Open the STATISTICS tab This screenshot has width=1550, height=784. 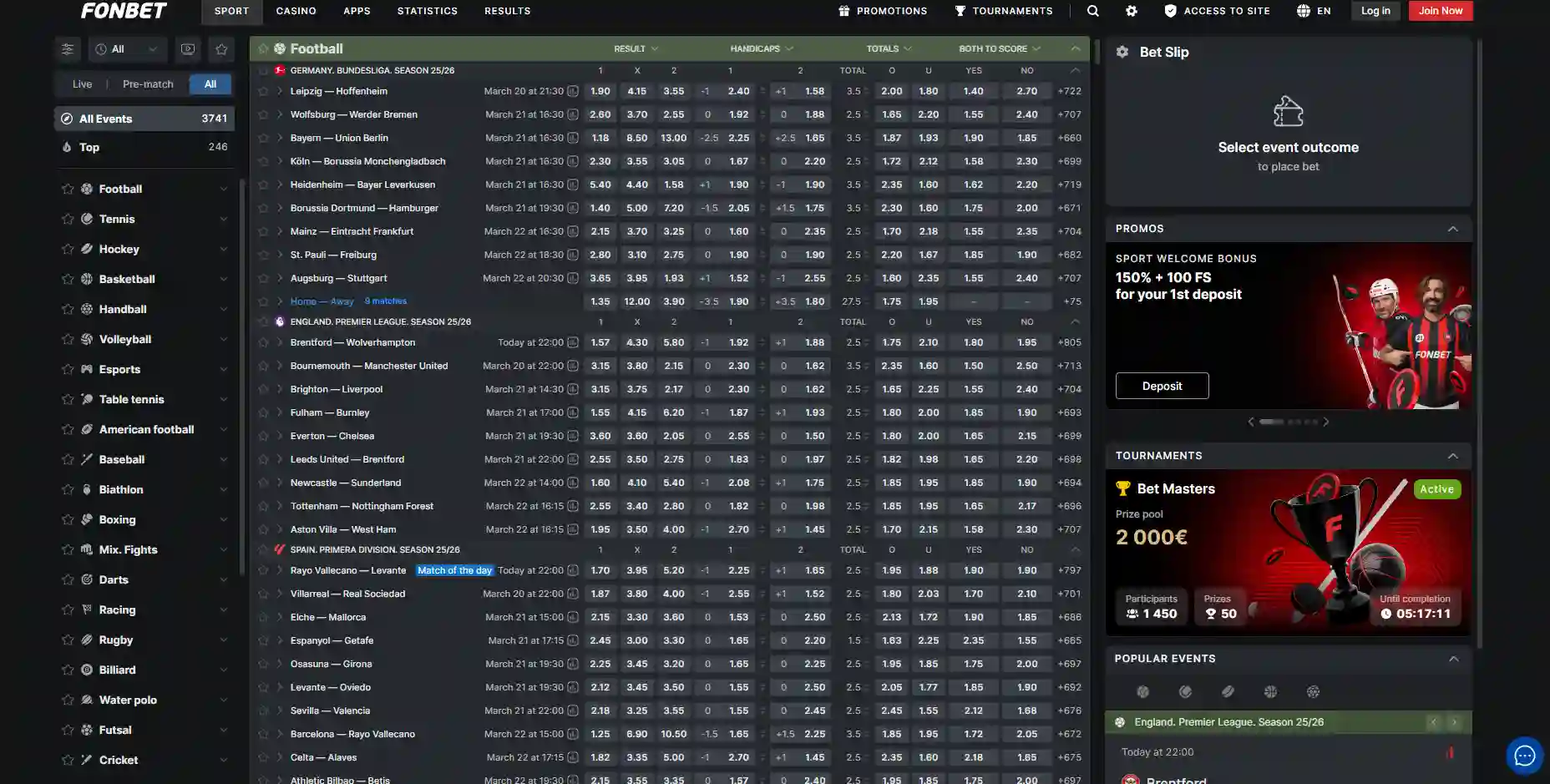428,11
